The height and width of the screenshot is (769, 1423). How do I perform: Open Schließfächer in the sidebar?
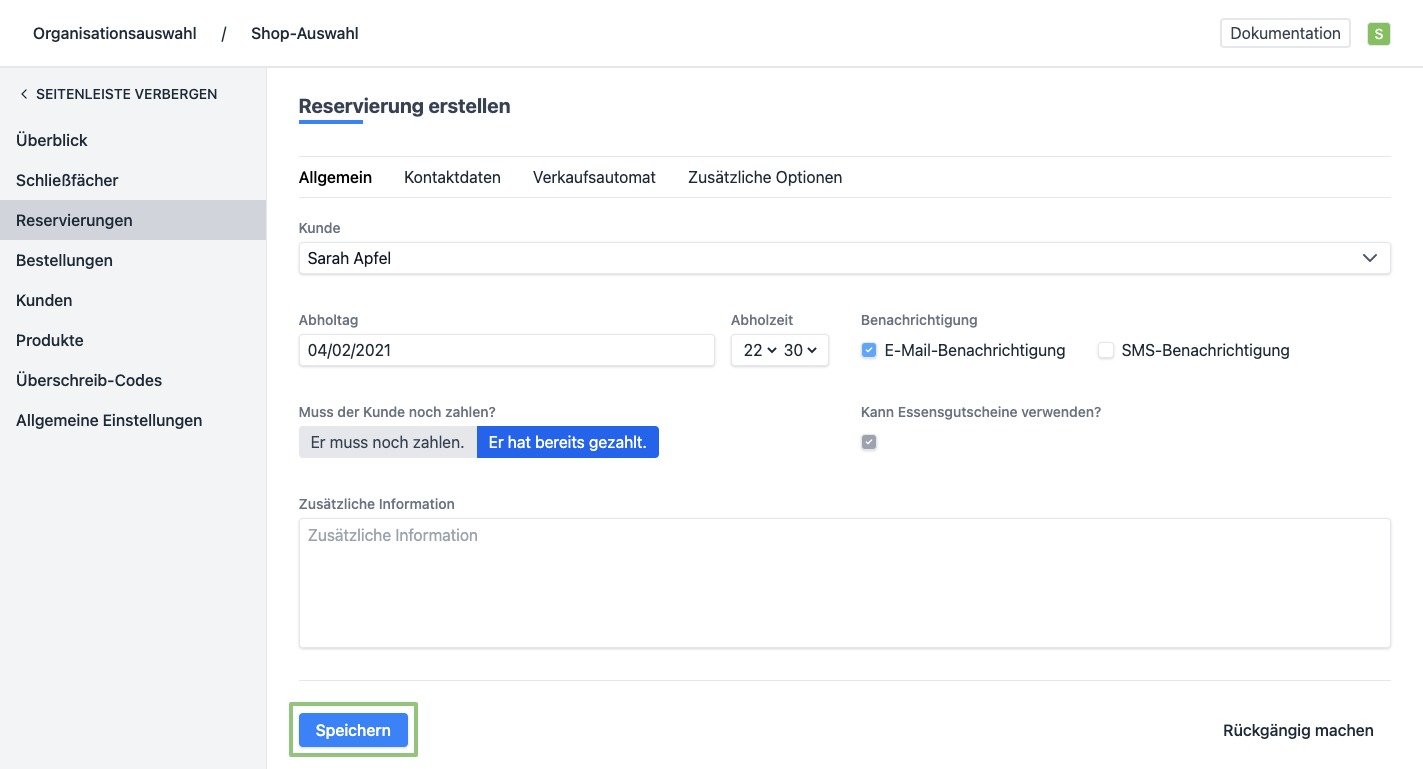pos(67,180)
